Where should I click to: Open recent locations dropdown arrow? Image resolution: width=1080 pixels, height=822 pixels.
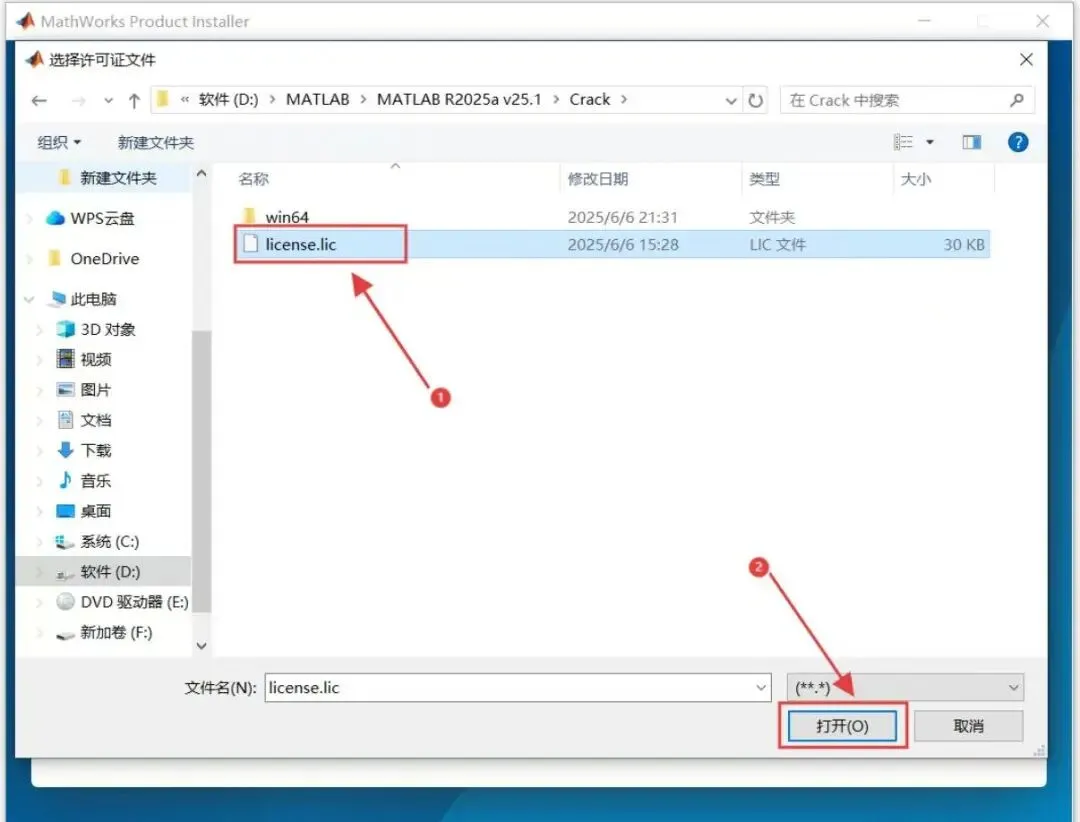click(x=108, y=101)
